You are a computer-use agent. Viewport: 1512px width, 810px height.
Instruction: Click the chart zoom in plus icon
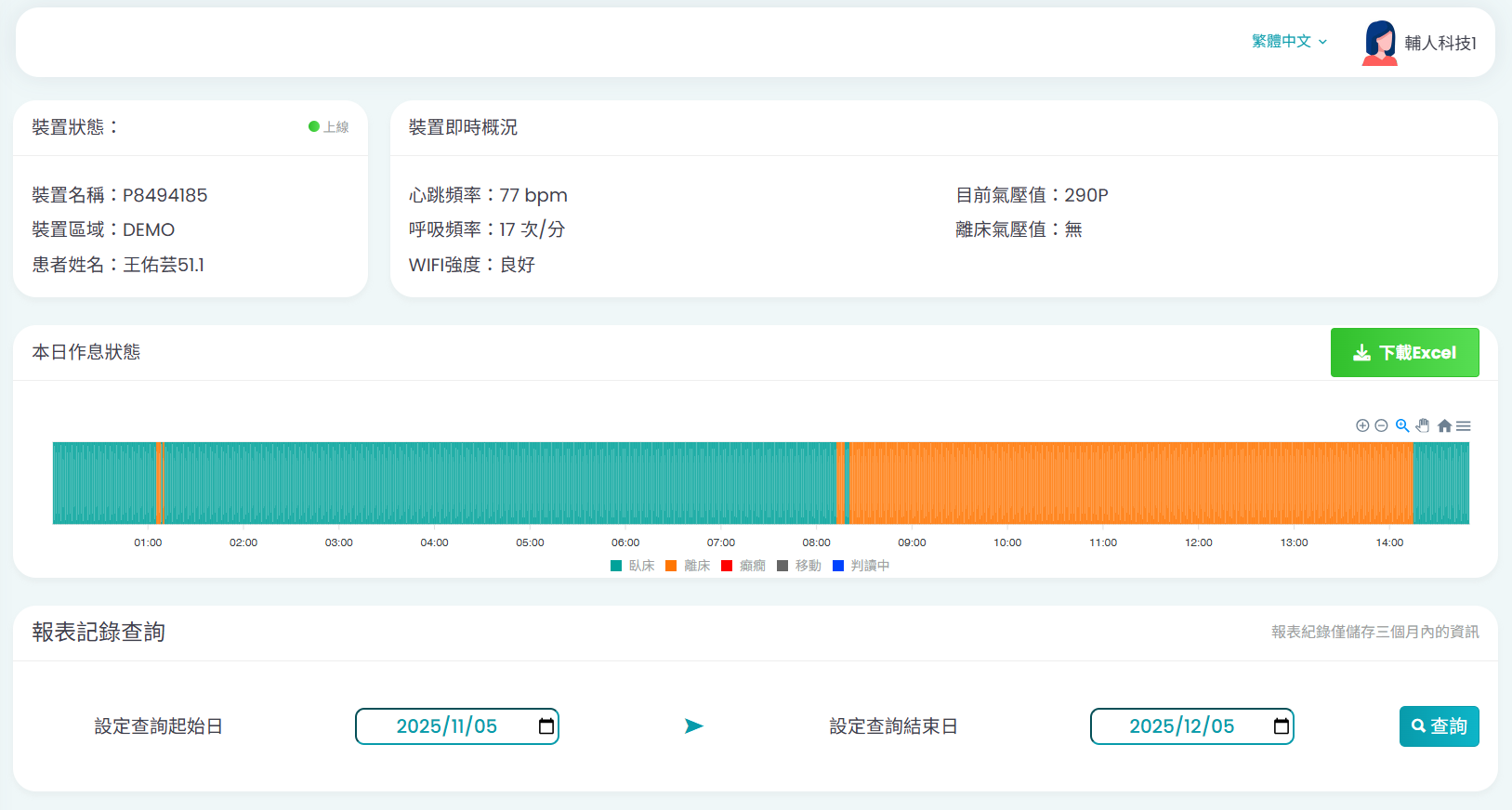pyautogui.click(x=1362, y=425)
